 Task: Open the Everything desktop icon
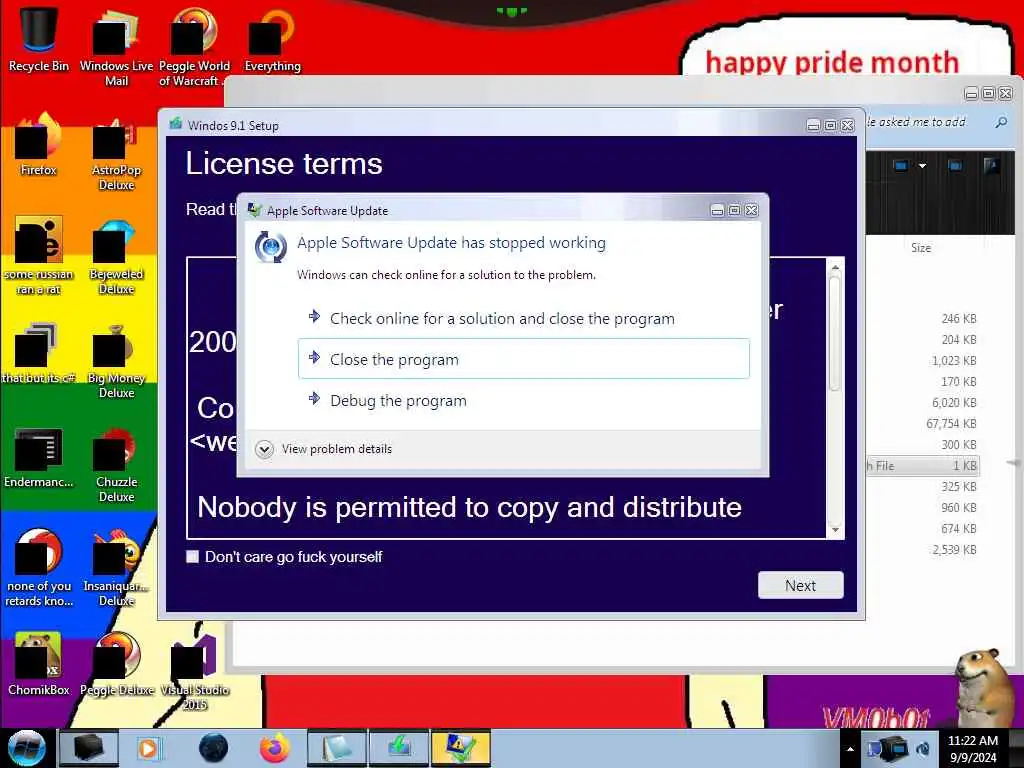point(272,39)
